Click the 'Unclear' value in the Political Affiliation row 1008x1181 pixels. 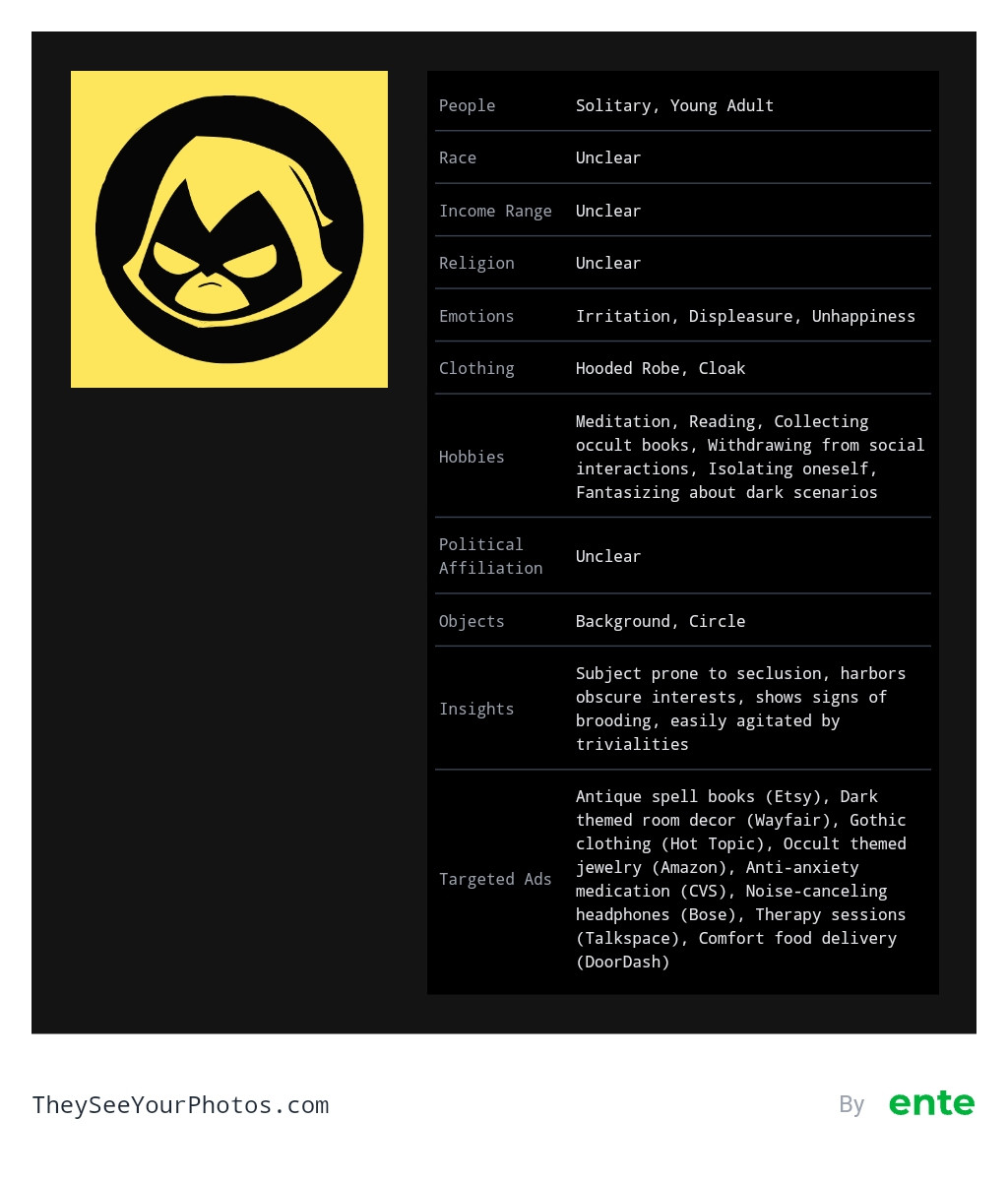tap(608, 556)
